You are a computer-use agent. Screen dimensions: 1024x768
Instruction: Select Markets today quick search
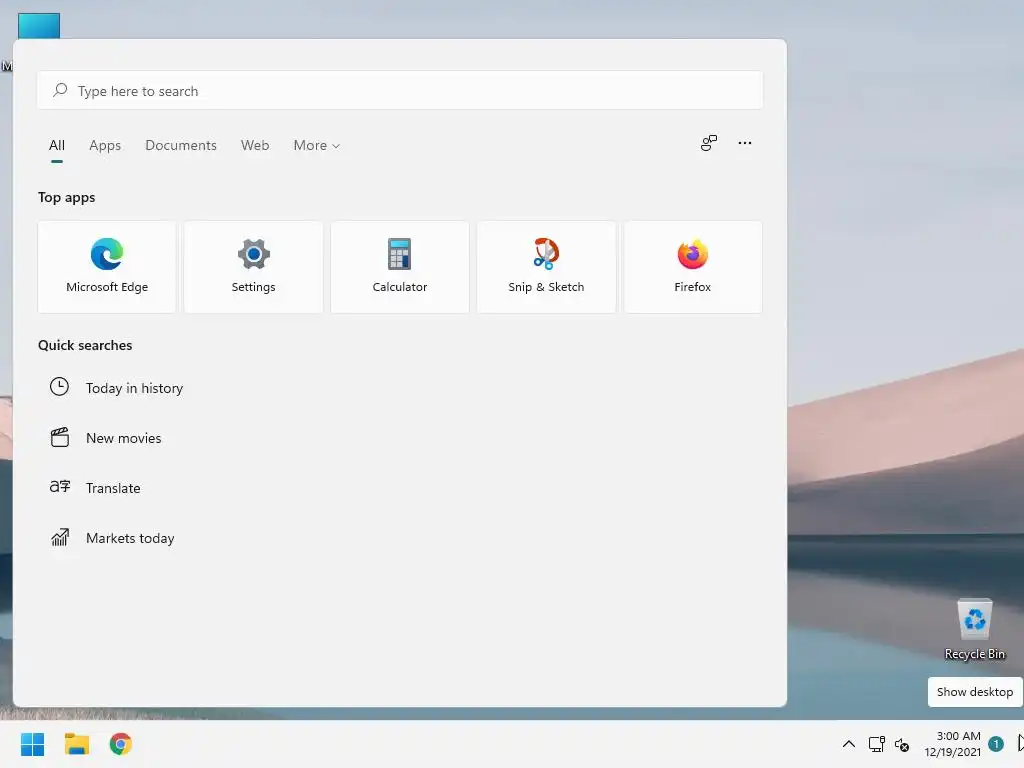click(x=130, y=538)
